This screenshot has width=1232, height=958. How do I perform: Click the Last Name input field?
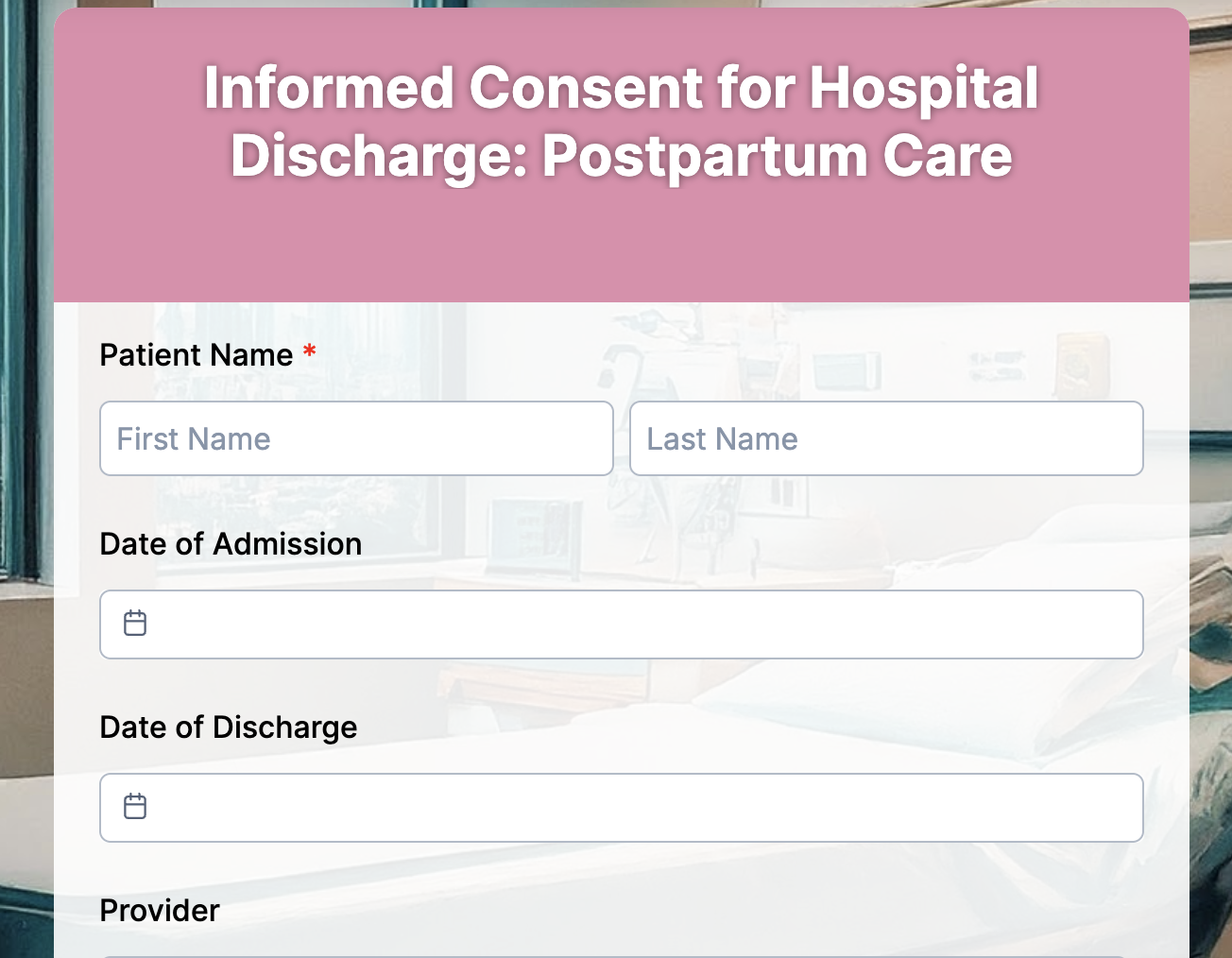[886, 438]
